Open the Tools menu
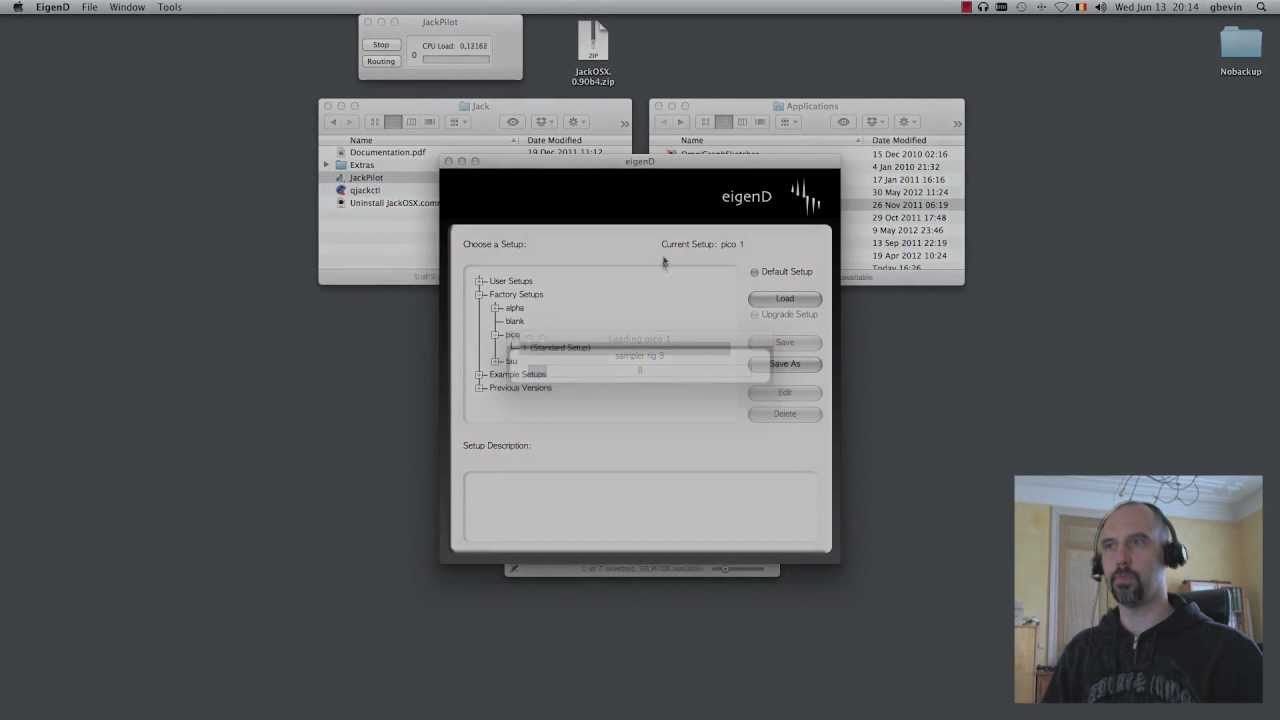This screenshot has height=720, width=1280. coord(170,7)
